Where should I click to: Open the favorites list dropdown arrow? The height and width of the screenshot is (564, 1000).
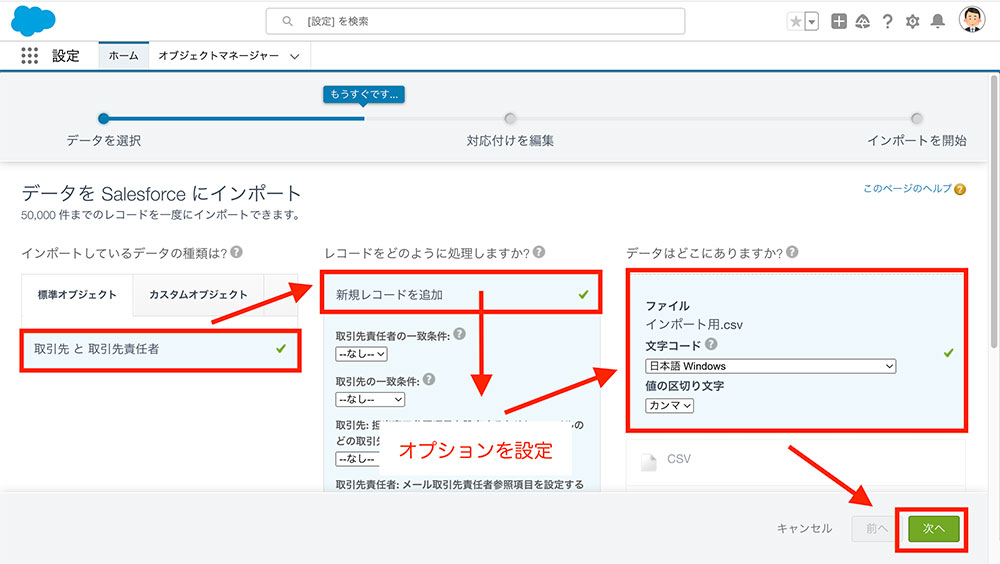(812, 22)
